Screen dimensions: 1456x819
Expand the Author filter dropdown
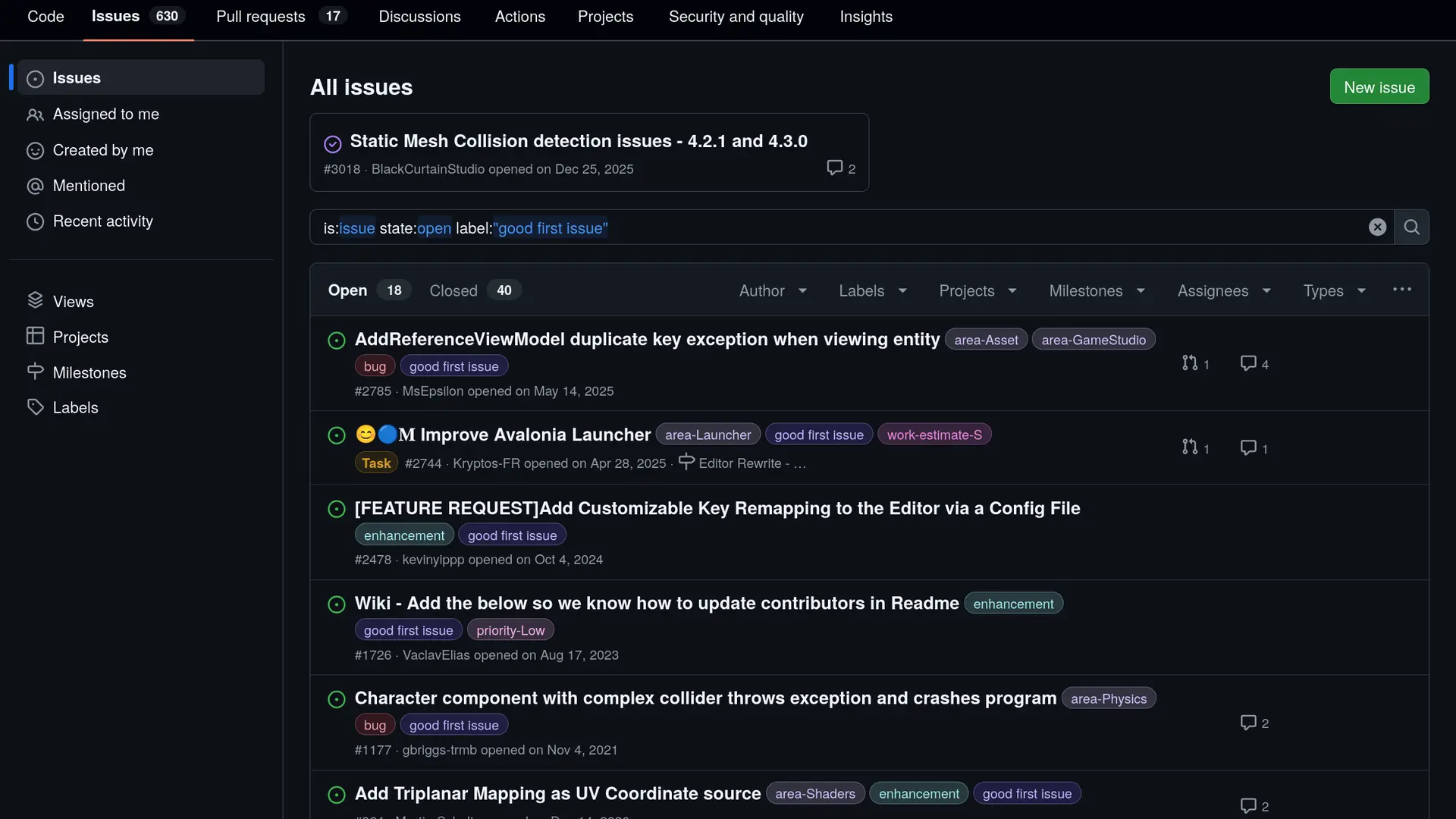pos(773,290)
